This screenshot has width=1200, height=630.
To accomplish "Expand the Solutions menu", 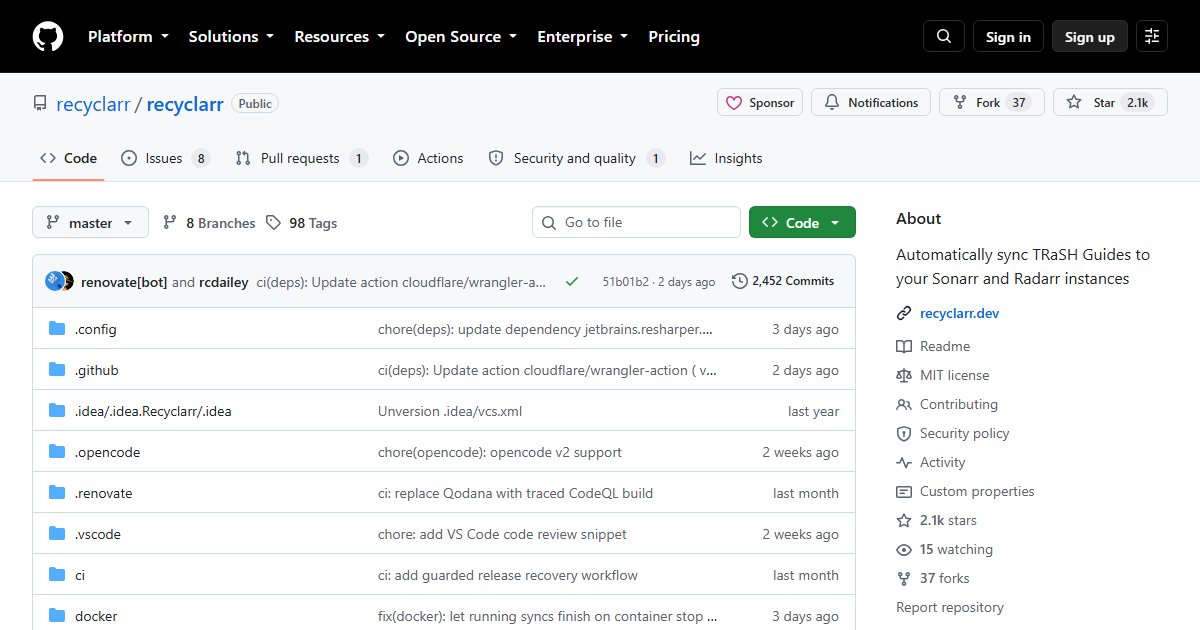I will pos(231,37).
